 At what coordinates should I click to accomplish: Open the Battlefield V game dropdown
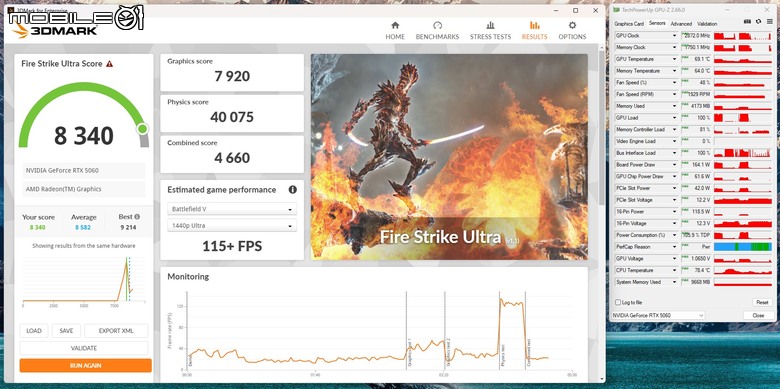[x=232, y=209]
